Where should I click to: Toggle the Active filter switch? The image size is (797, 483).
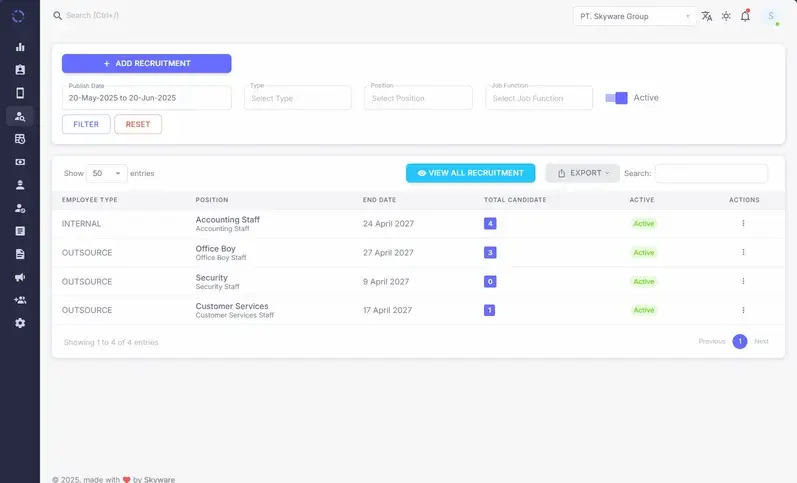(616, 98)
